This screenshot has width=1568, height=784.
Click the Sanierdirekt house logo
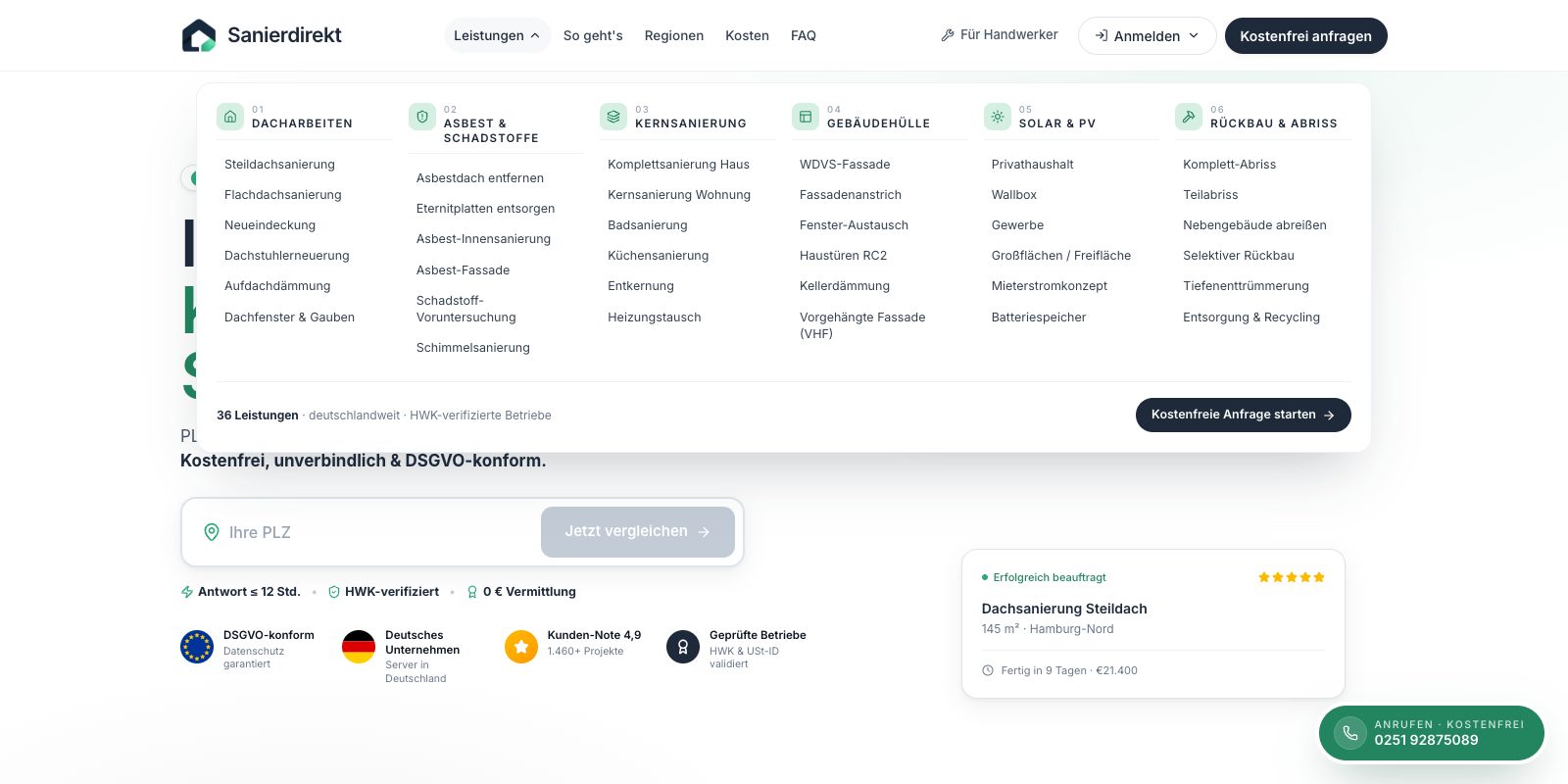tap(199, 35)
